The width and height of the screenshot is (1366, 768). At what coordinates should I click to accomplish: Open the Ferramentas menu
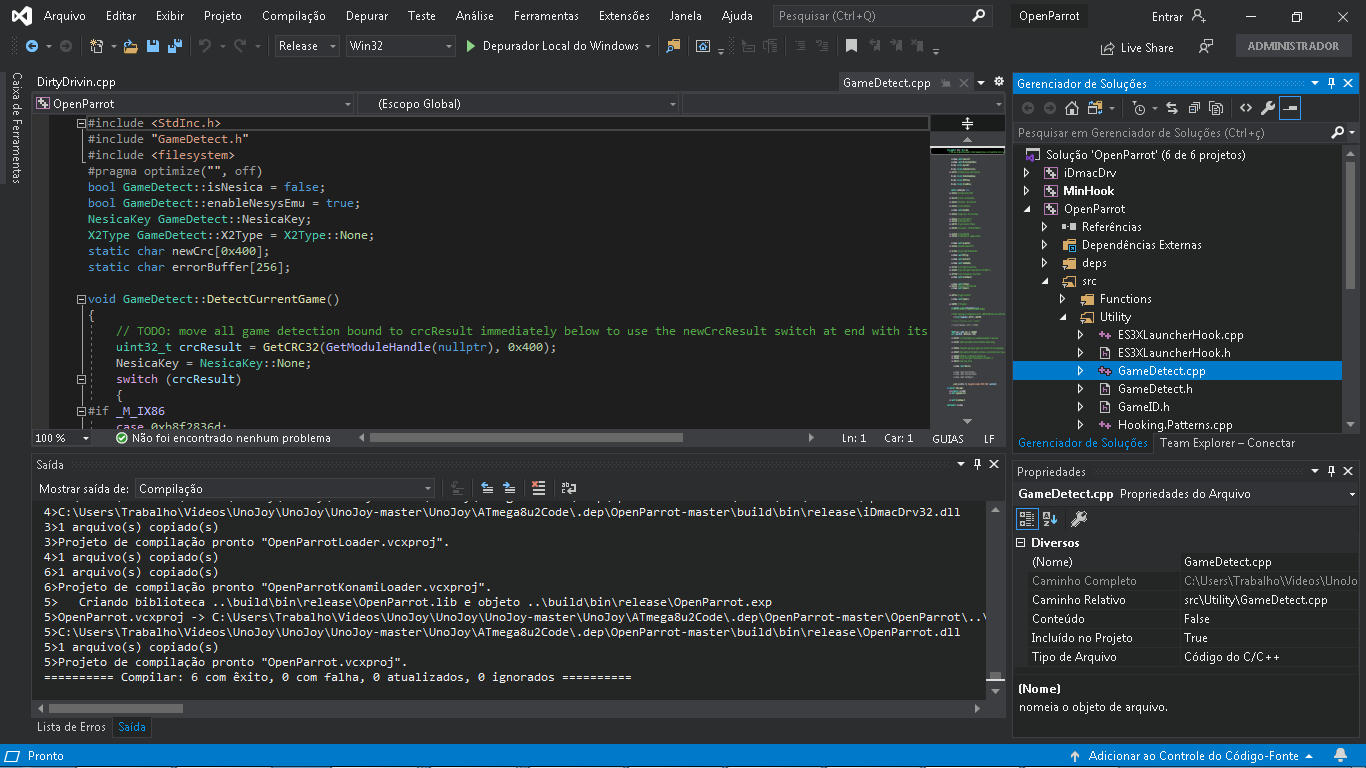[546, 16]
